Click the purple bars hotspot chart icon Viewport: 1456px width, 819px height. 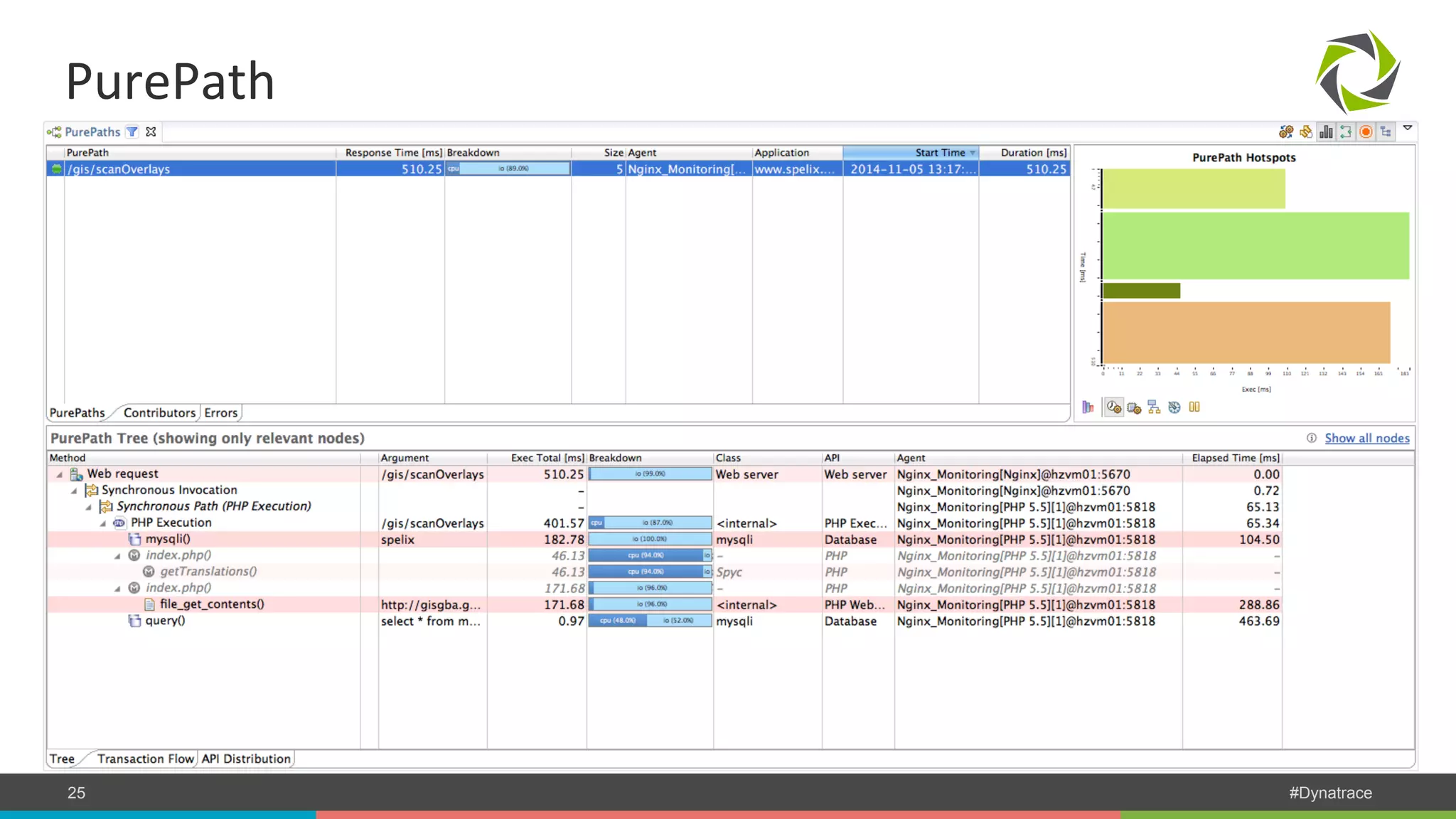click(x=1088, y=407)
